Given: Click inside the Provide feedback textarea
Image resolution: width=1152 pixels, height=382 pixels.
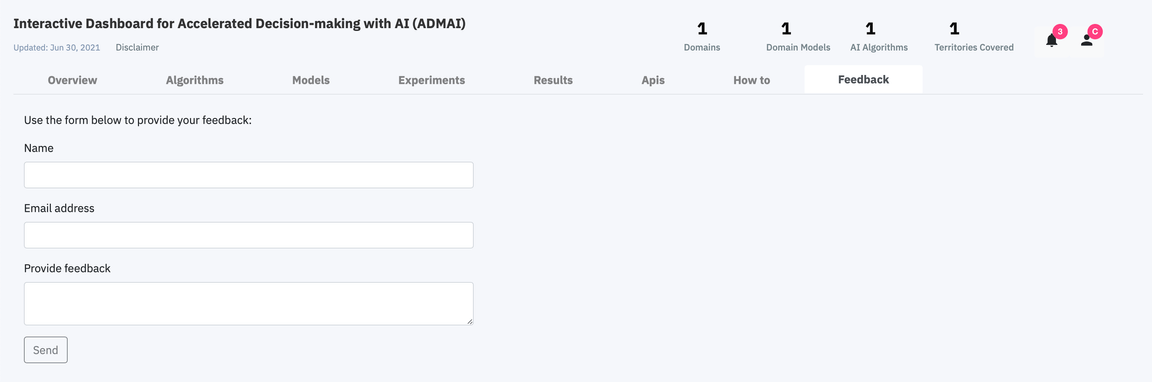Looking at the screenshot, I should pos(248,303).
